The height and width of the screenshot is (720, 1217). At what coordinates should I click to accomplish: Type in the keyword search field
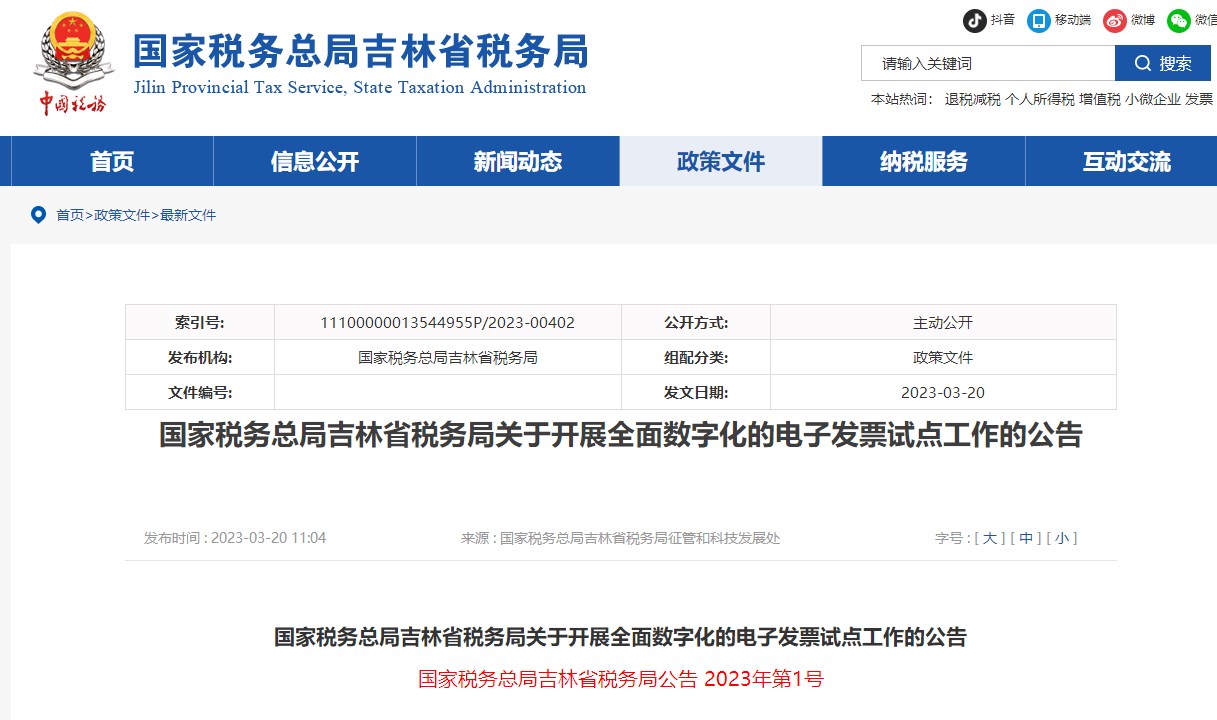click(987, 63)
